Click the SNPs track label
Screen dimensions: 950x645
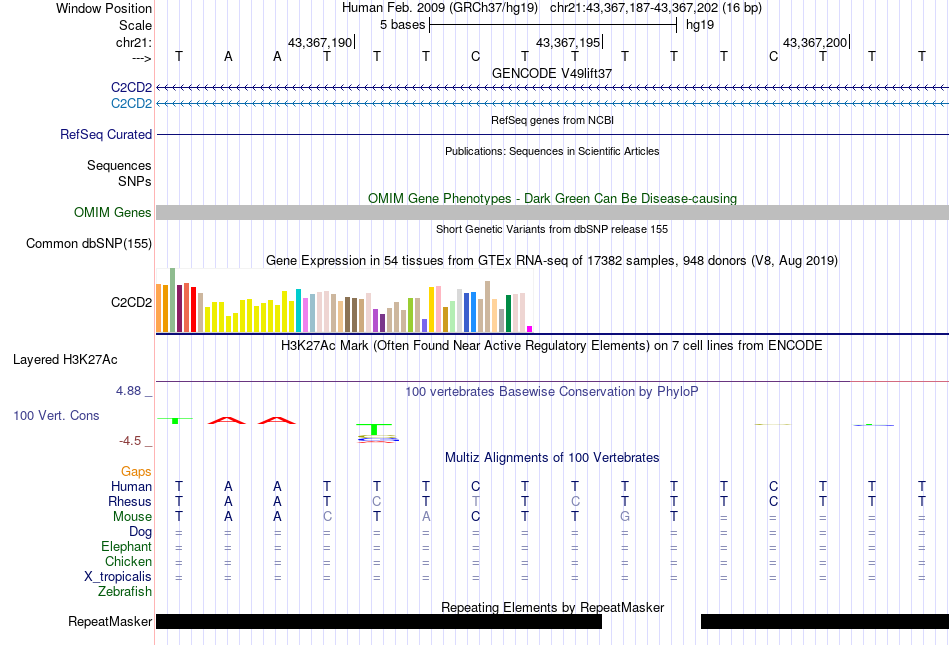click(135, 181)
